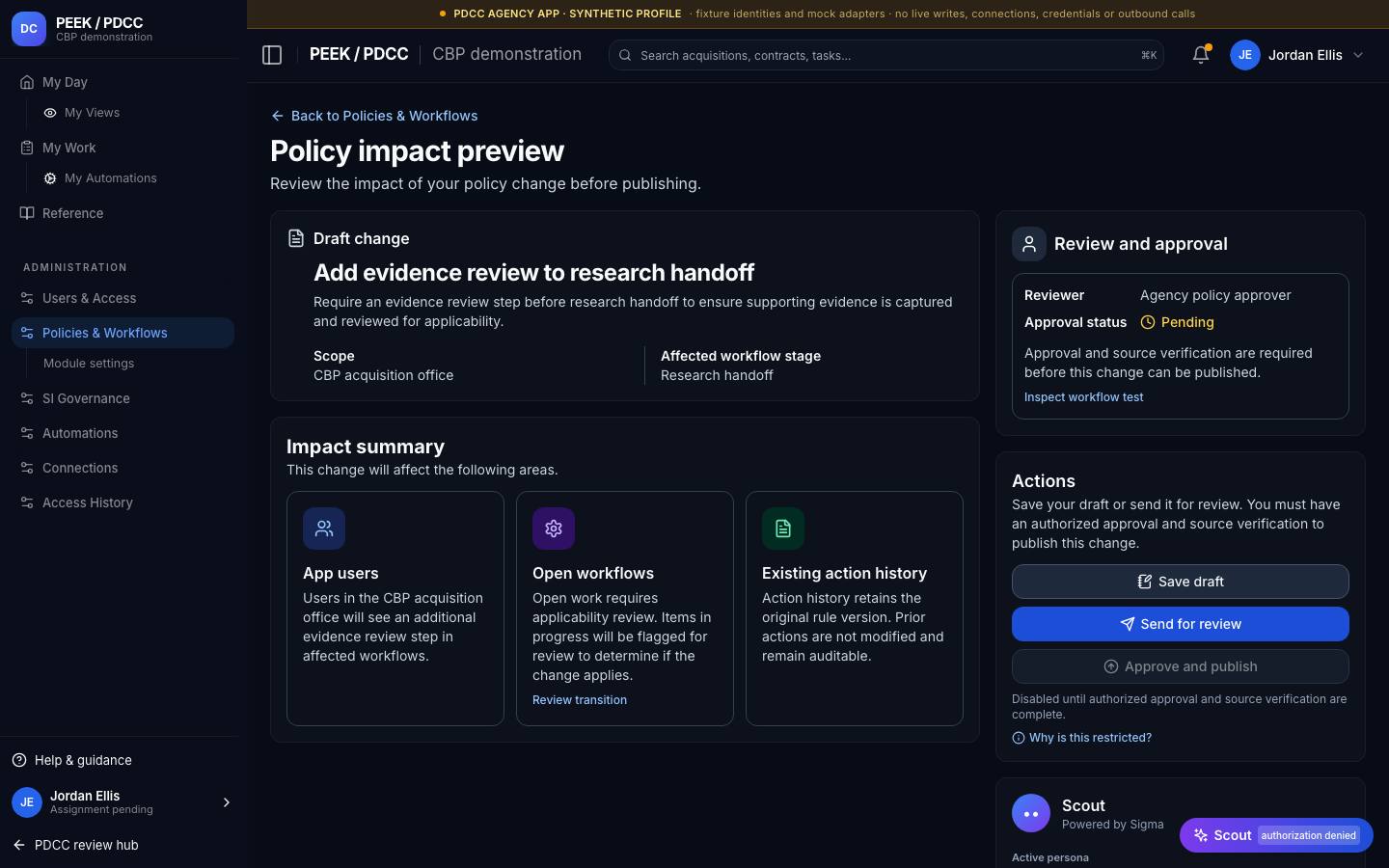Open Access History
This screenshot has height=868, width=1389.
(x=123, y=502)
